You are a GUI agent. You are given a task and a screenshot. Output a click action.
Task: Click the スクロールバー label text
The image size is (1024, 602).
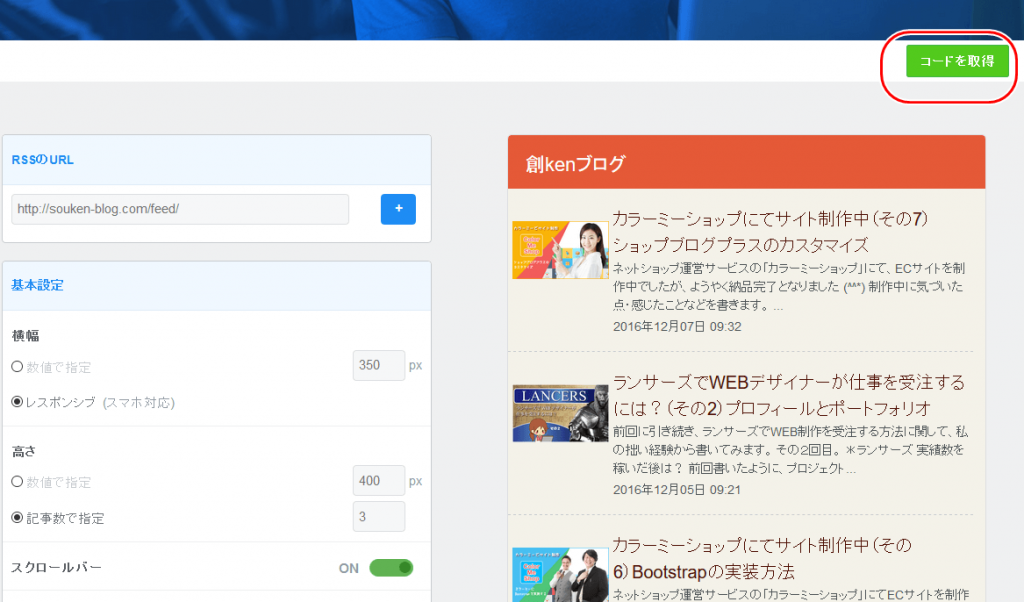(56, 567)
